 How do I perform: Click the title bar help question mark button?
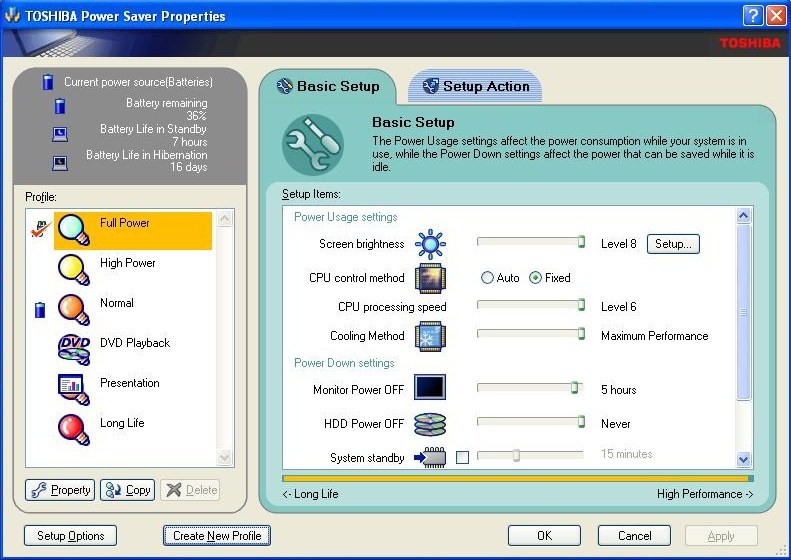(x=753, y=16)
